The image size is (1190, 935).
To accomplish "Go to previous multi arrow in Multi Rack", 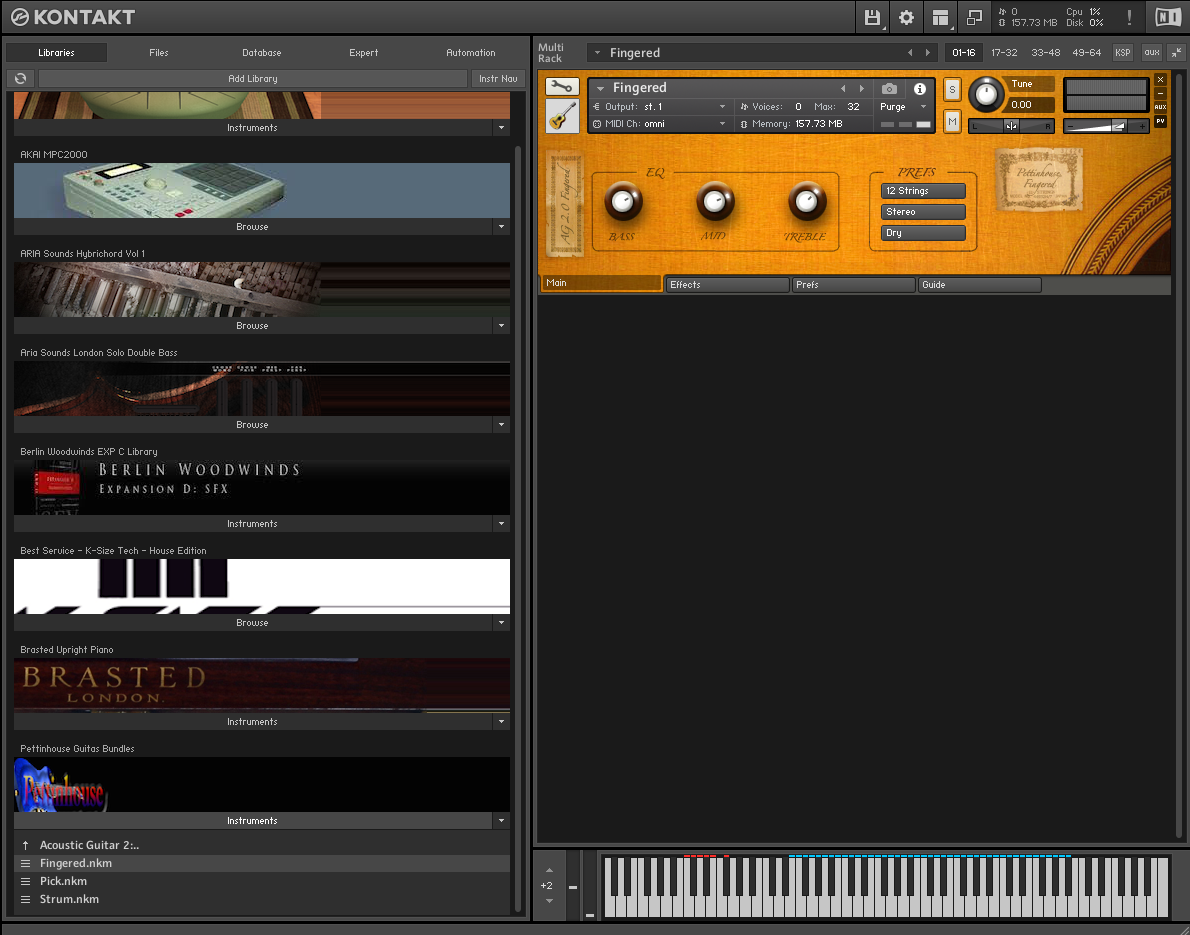I will pyautogui.click(x=910, y=52).
